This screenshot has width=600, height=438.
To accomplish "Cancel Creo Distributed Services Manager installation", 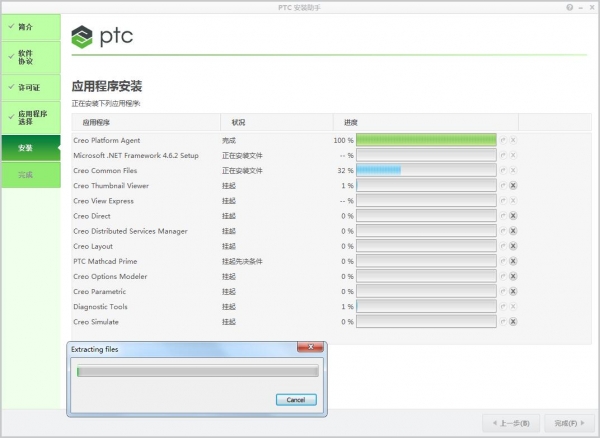I will 513,231.
